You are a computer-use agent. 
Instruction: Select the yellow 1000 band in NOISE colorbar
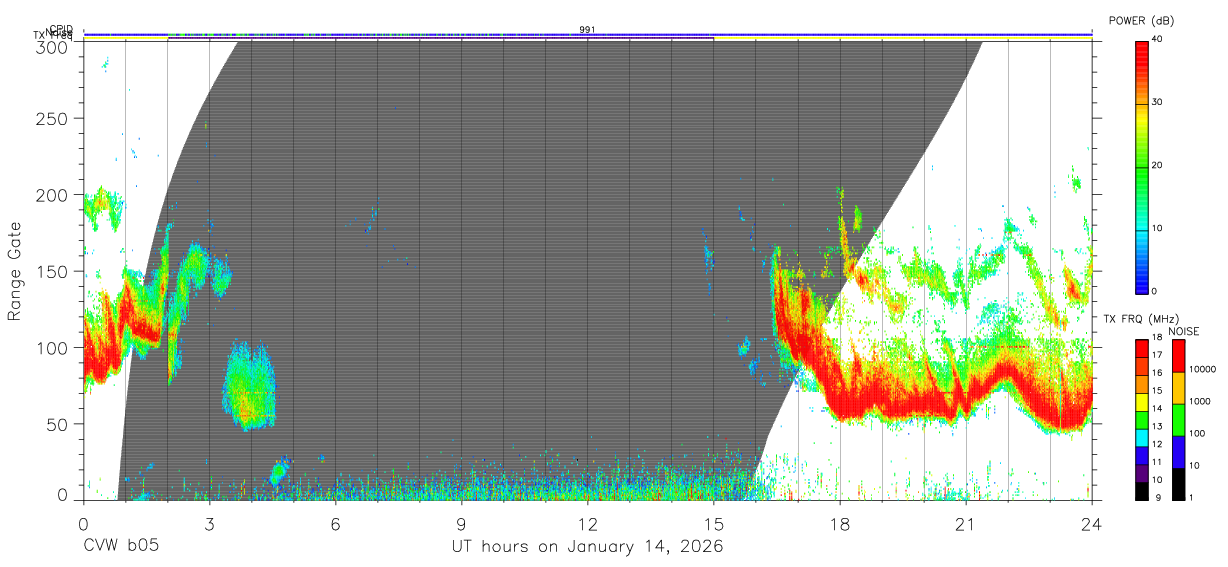coord(1179,388)
